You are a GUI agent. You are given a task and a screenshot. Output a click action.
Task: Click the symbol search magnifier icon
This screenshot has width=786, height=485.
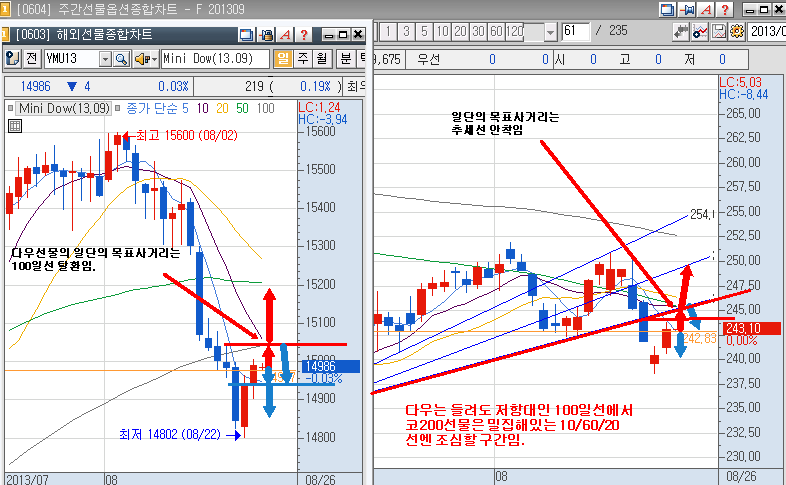point(121,58)
